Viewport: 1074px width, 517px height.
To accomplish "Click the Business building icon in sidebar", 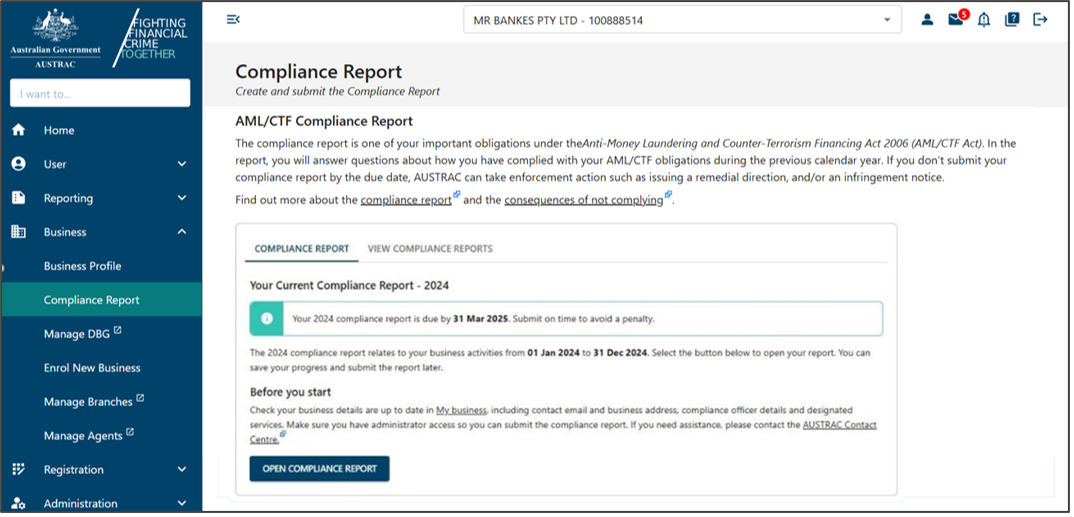I will tap(18, 231).
